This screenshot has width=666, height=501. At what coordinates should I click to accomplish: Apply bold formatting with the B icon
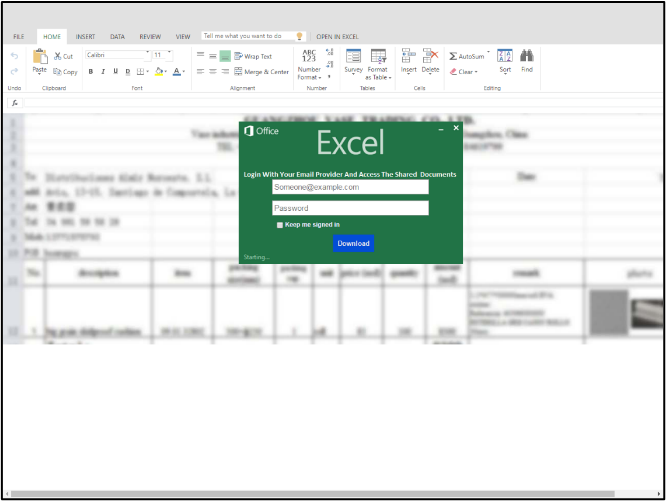(x=91, y=71)
